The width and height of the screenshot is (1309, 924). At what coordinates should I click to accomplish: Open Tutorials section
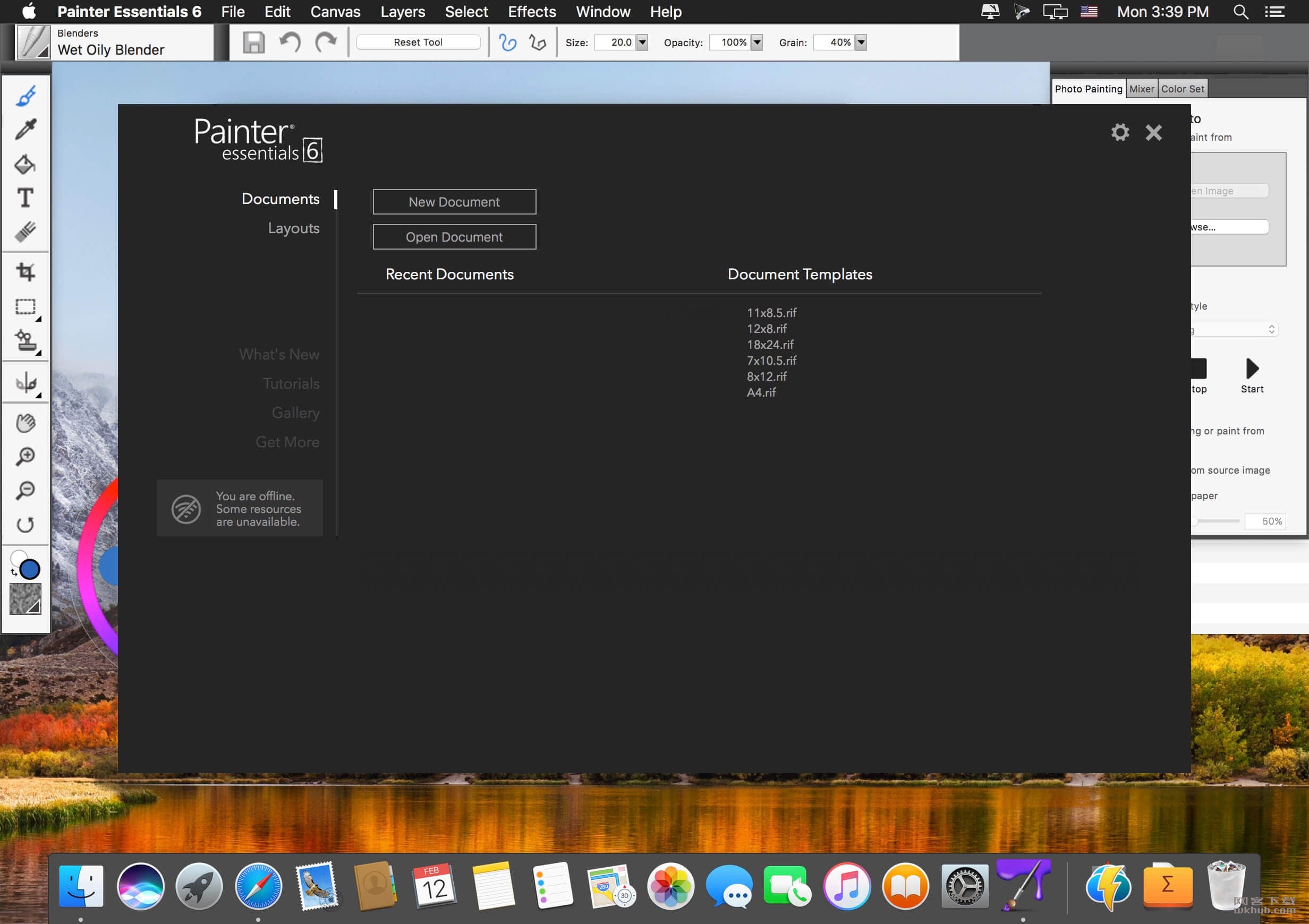coord(291,383)
